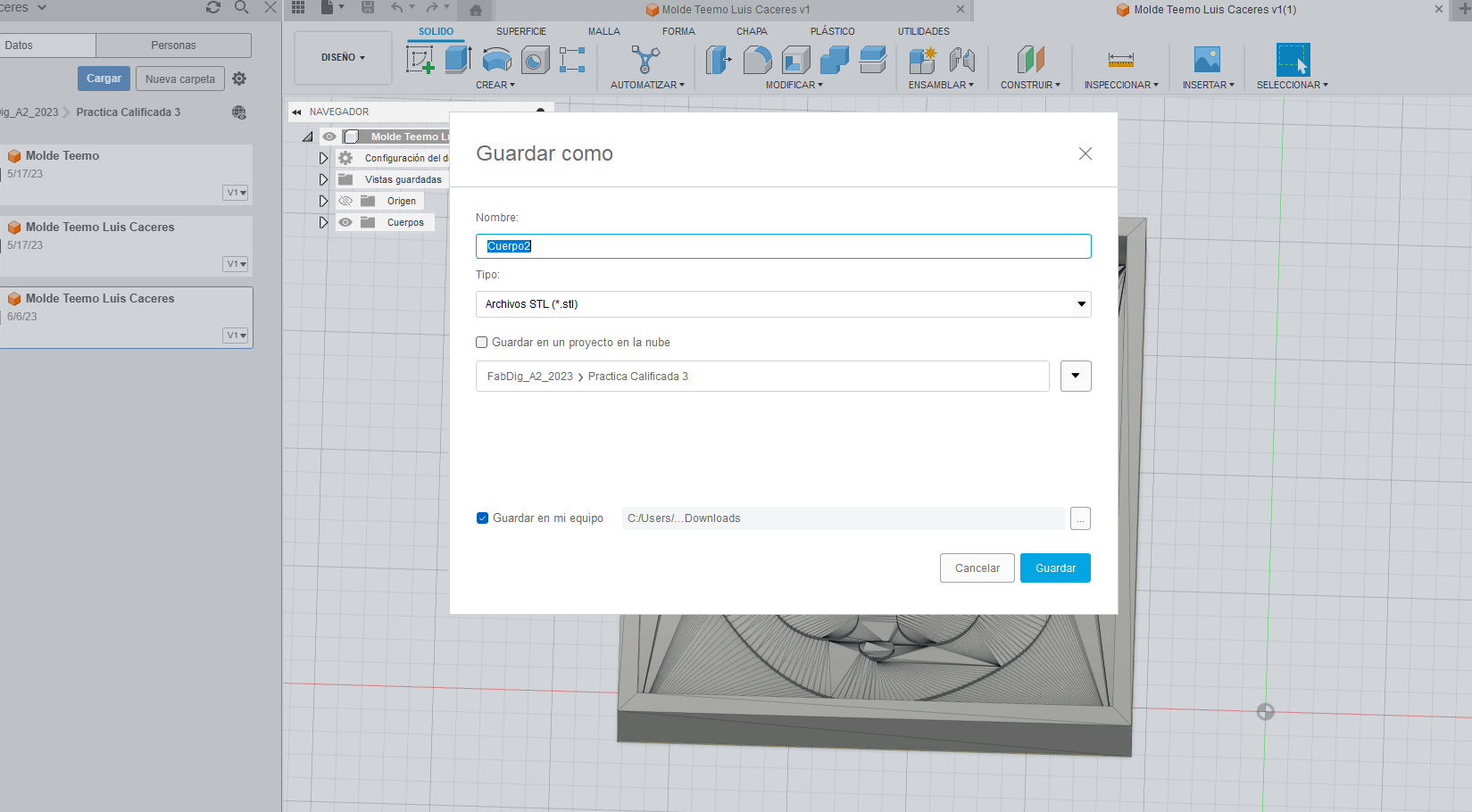Select the Extrude tool
1472x812 pixels.
coord(458,60)
